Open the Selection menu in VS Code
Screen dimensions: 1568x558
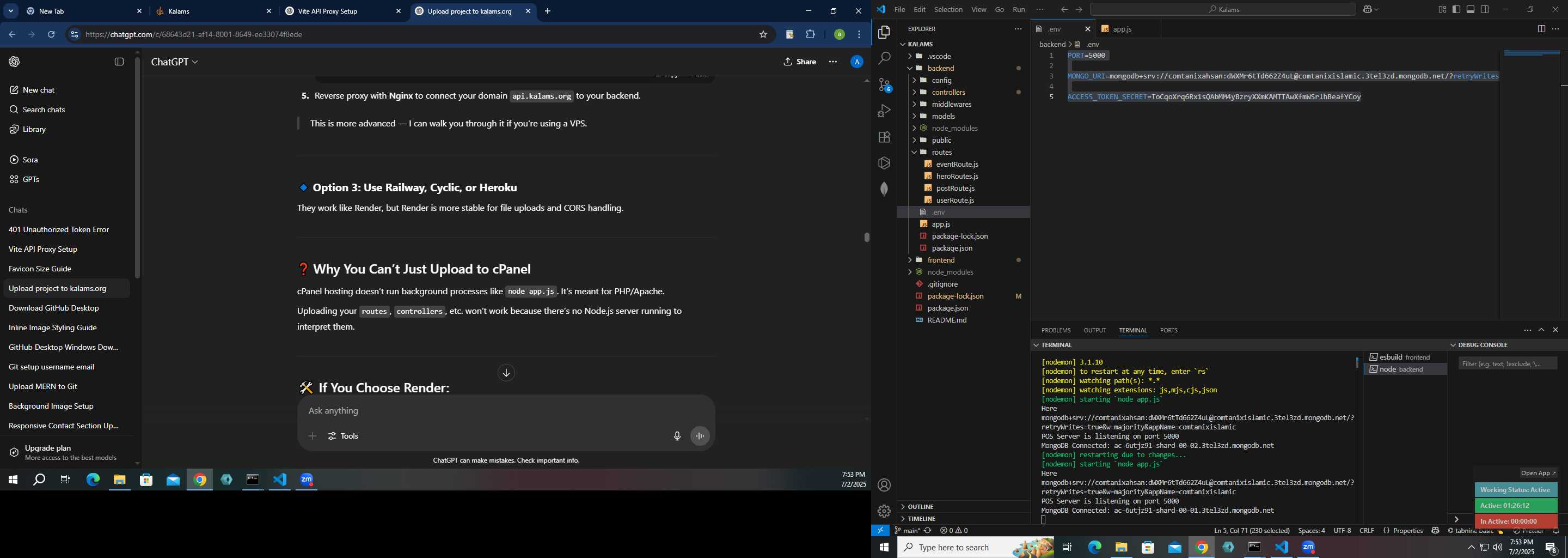coord(948,9)
